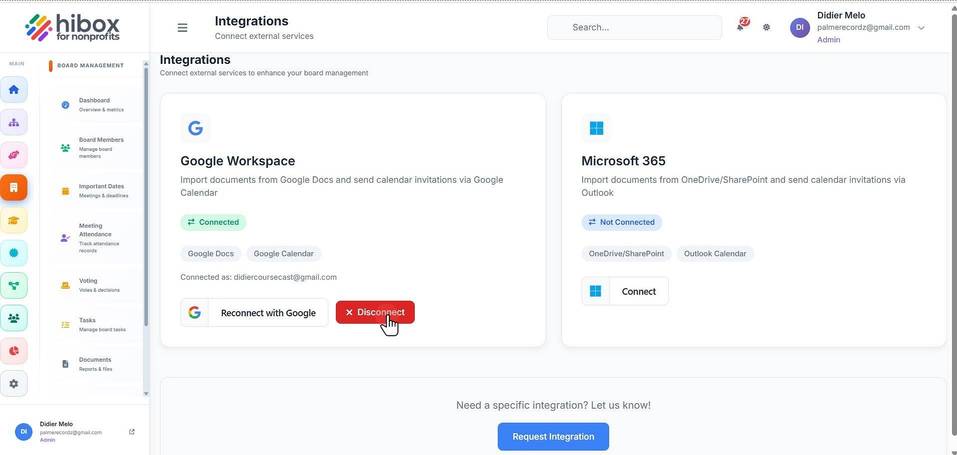Click the Request Integration button
Viewport: 957px width, 455px height.
point(553,437)
